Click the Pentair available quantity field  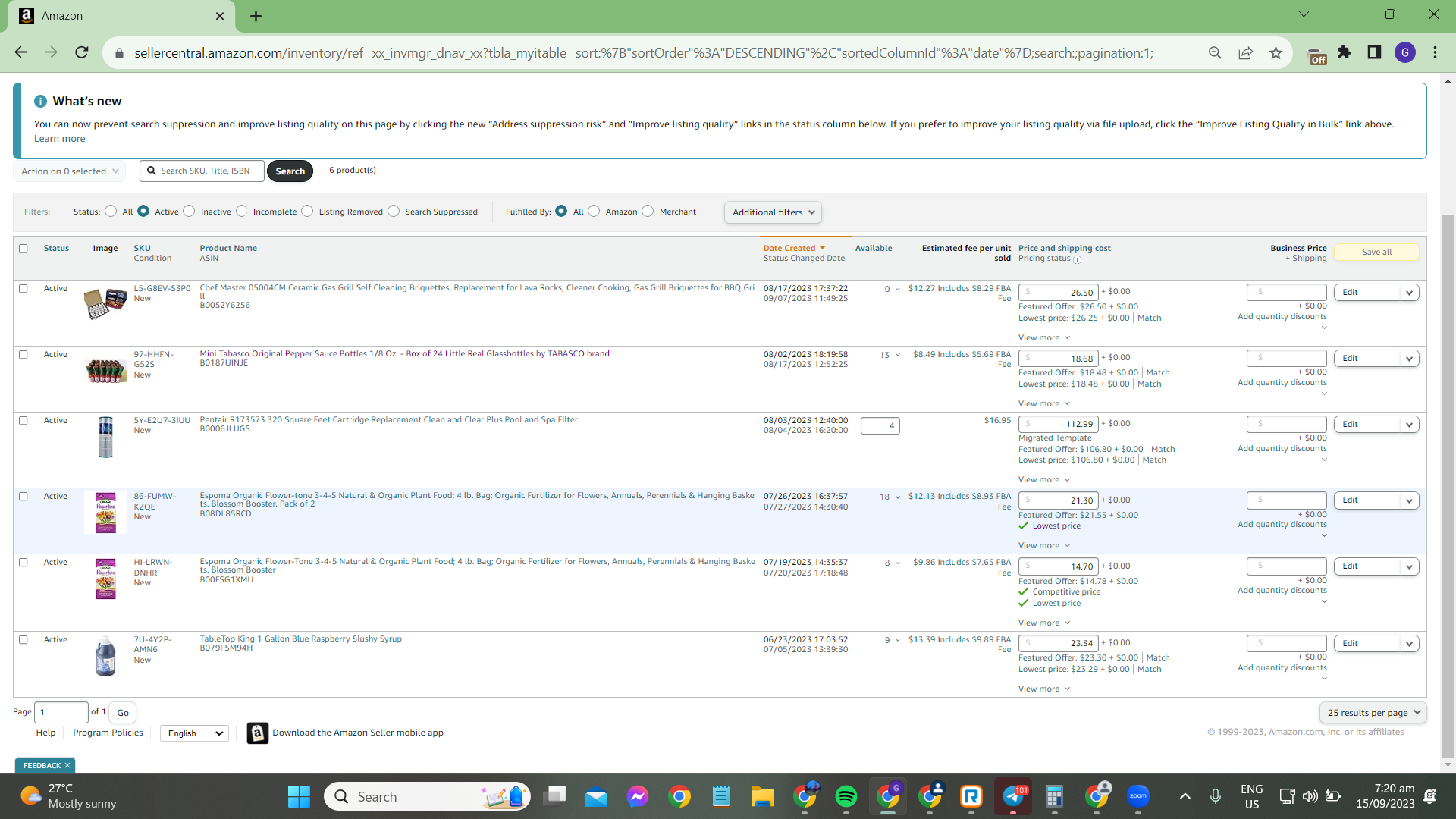880,426
